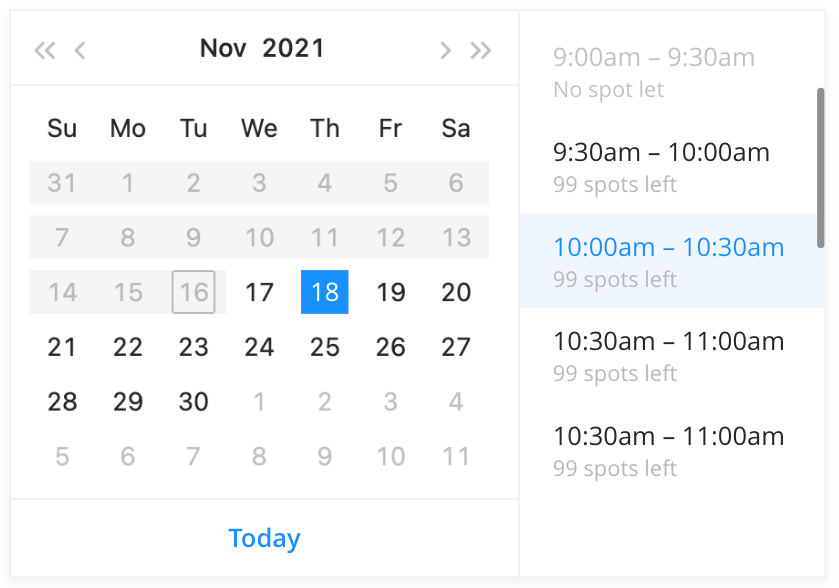Pick November 30 in the calendar
The image size is (839, 588).
[193, 401]
